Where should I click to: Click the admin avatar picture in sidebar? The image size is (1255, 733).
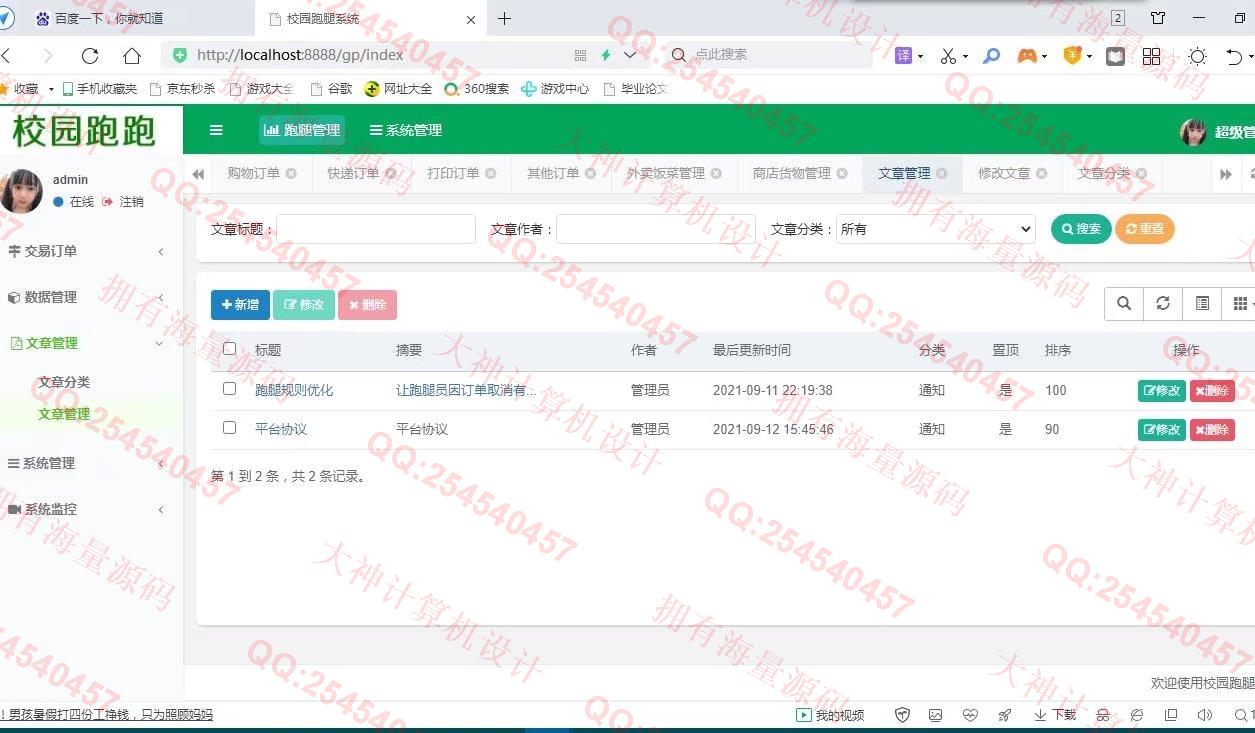pos(21,191)
